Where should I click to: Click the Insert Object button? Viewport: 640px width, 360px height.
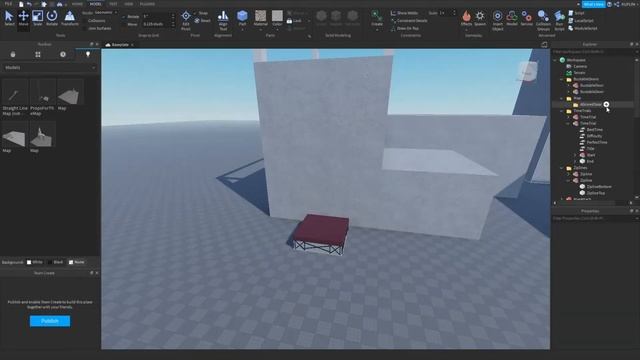pos(498,20)
